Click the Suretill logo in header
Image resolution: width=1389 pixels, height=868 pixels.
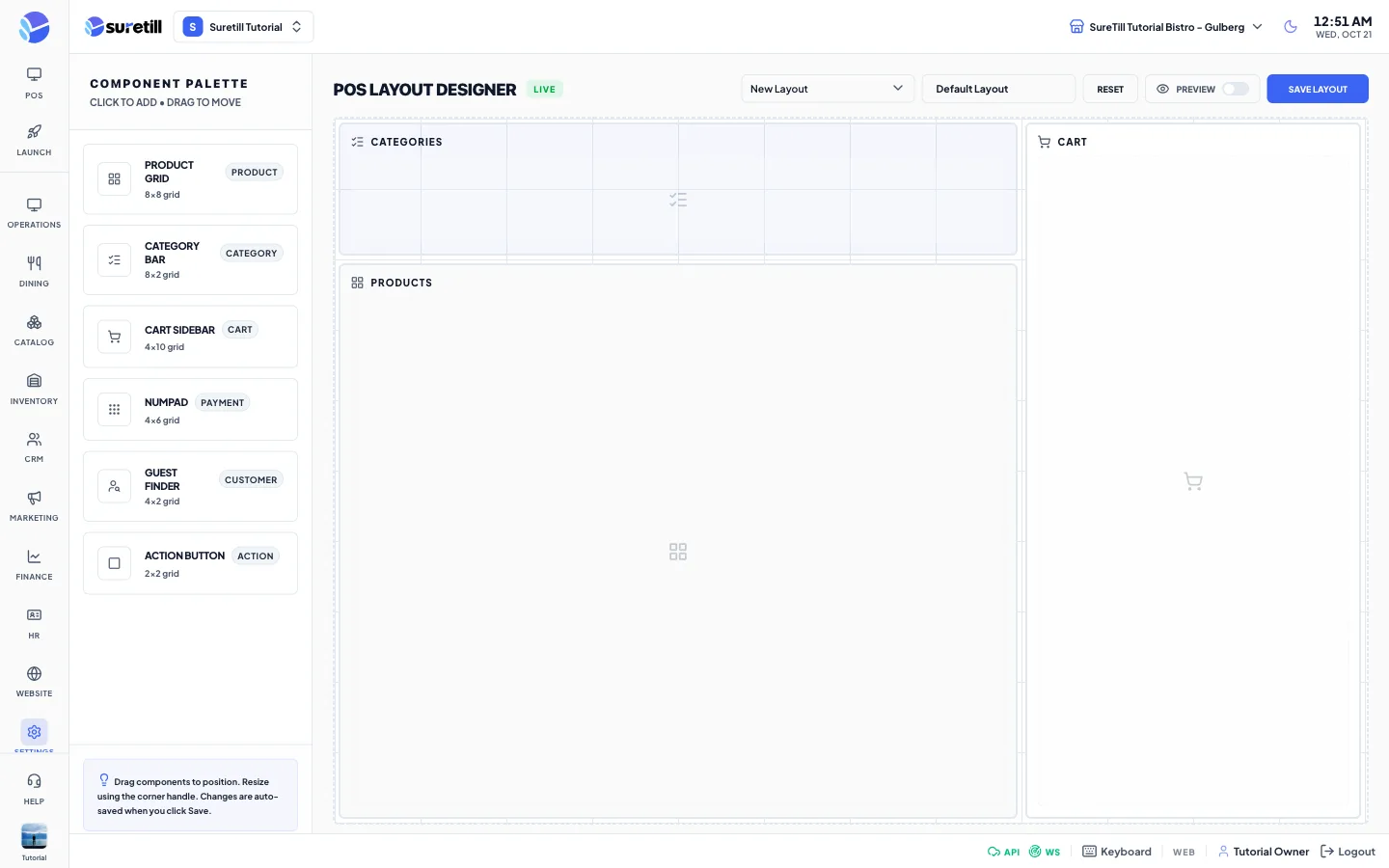pos(123,27)
